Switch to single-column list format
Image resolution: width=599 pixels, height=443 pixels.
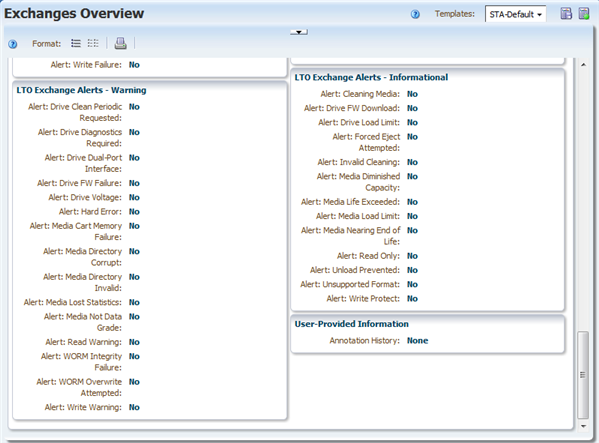coord(76,43)
